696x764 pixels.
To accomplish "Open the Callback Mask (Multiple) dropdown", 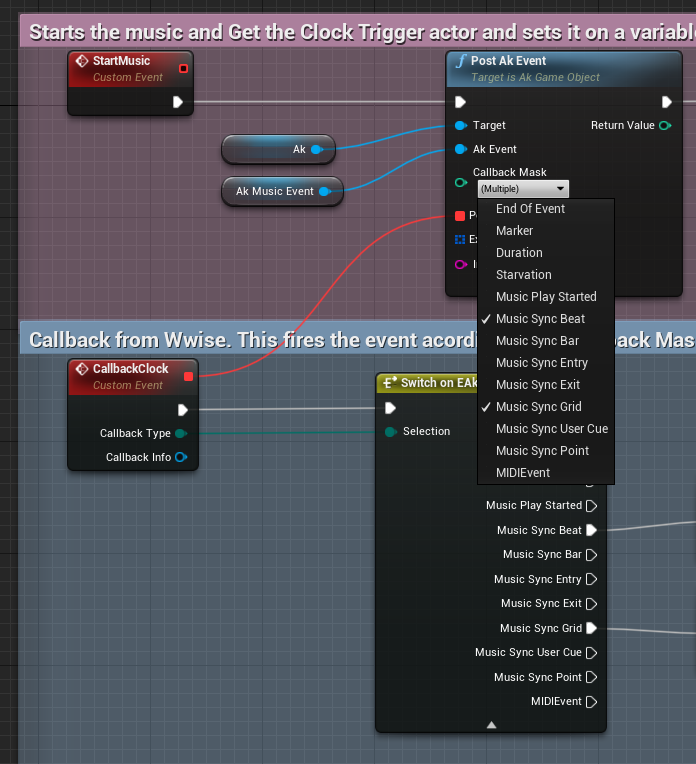I will coord(523,188).
